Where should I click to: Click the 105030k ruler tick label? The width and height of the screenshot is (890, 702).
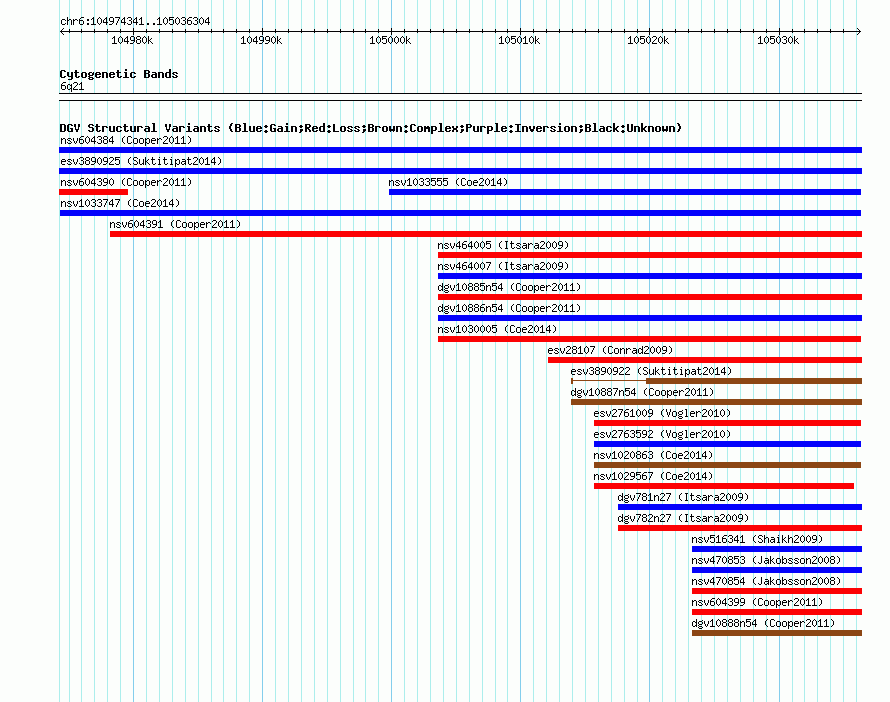point(778,40)
